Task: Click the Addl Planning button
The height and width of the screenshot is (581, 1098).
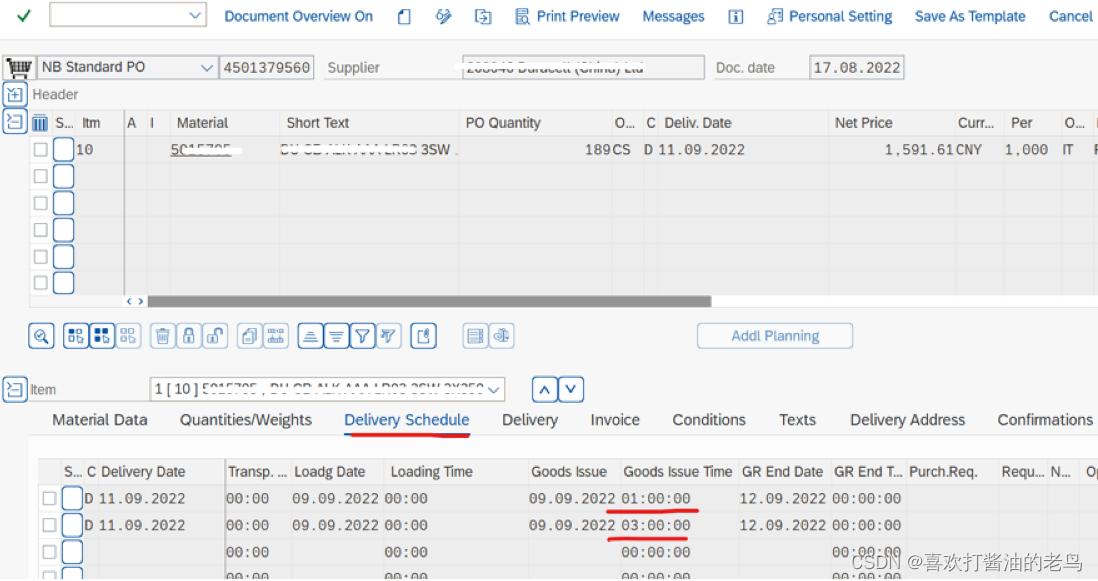Action: point(774,335)
